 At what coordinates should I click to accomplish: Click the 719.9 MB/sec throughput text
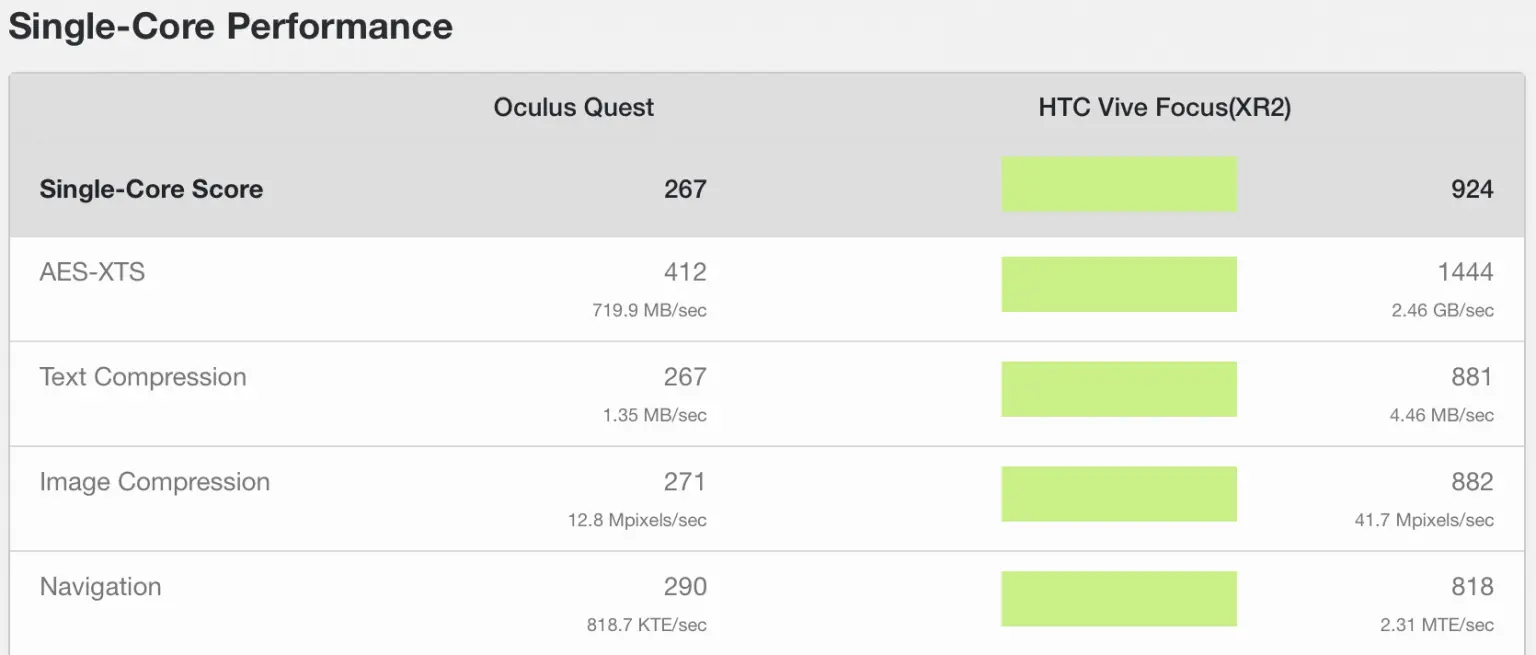(x=649, y=311)
